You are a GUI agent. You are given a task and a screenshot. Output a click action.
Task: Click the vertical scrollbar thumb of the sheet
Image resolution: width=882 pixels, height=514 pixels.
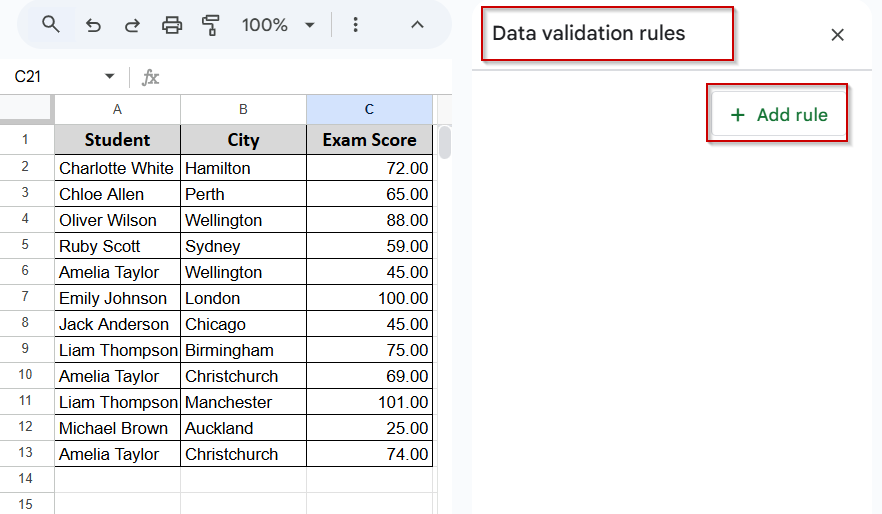click(x=444, y=142)
